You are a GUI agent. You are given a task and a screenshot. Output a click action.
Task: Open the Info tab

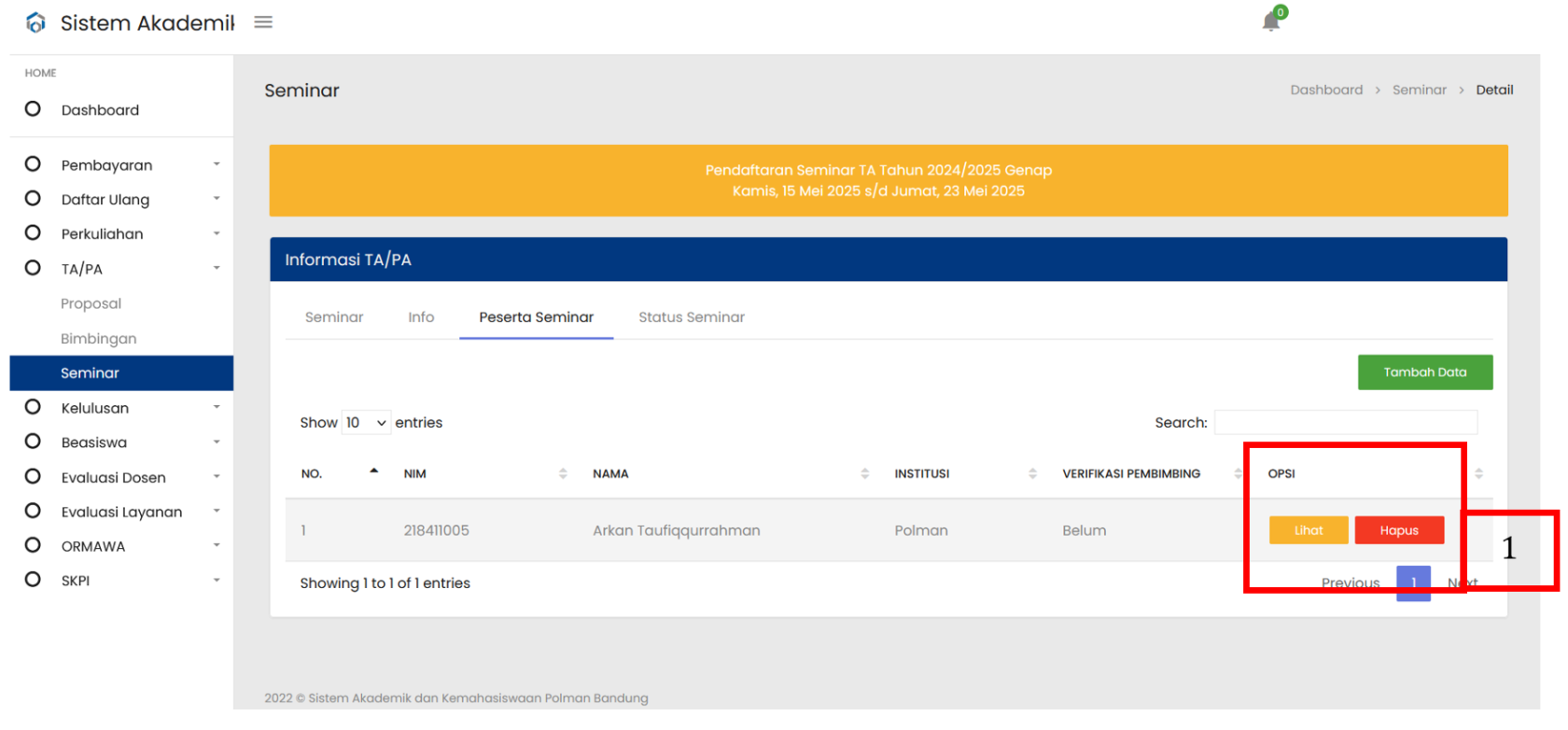(421, 317)
